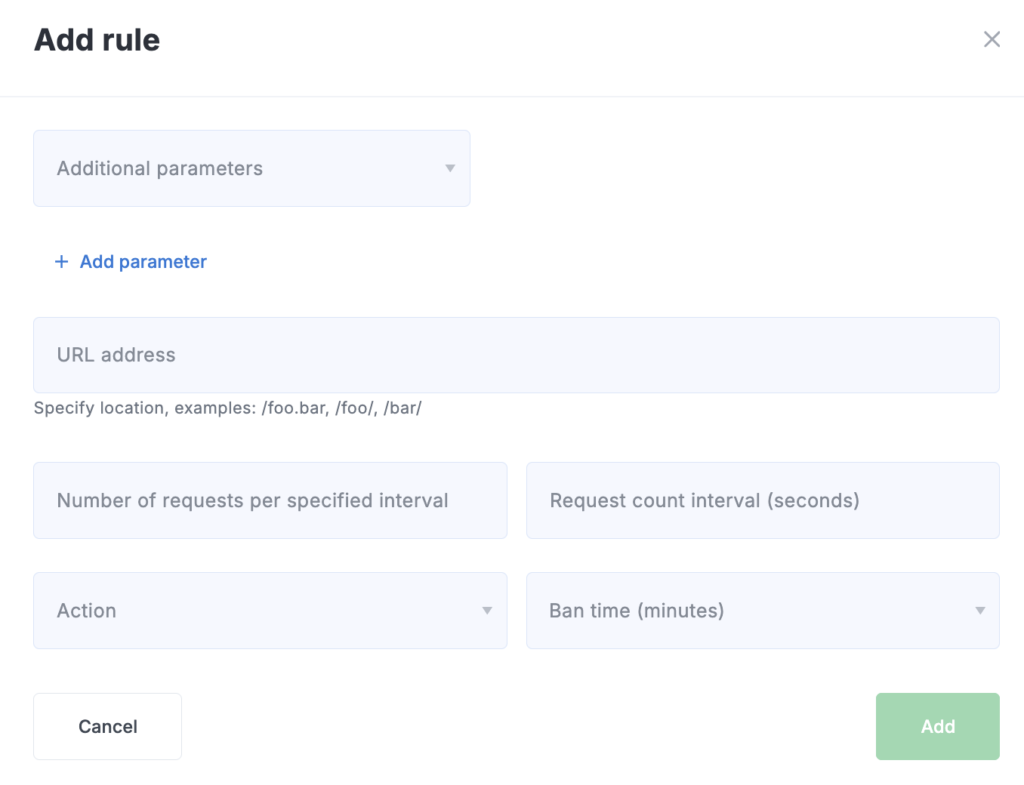1024x785 pixels.
Task: Click the Add parameter link
Action: click(x=143, y=262)
